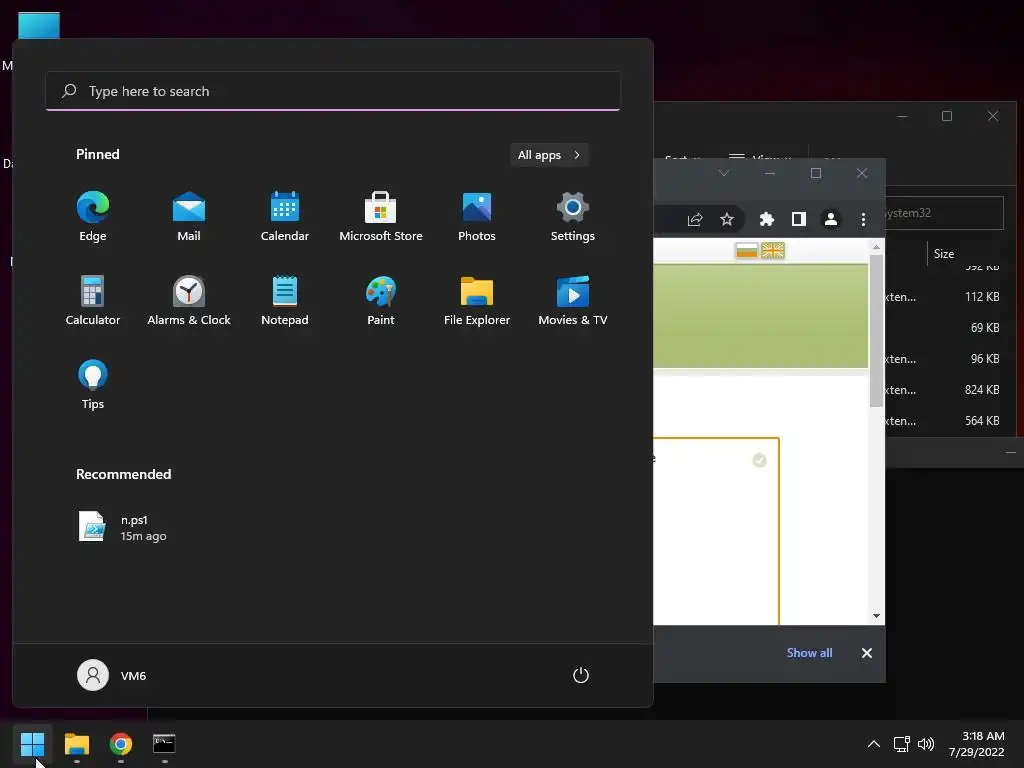Open Chrome profile avatar menu
Screen dimensions: 1024x768
(831, 219)
